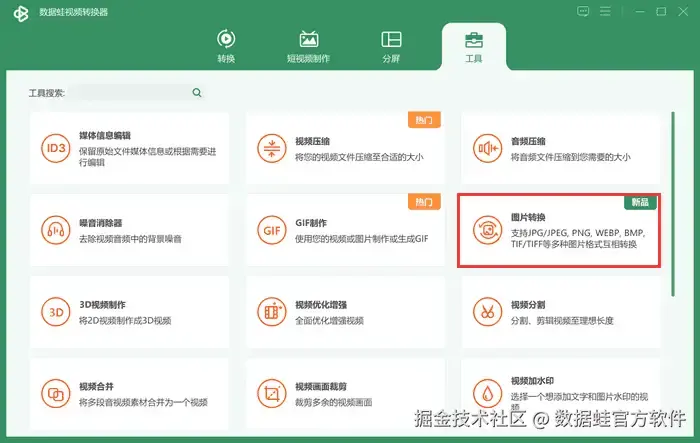
Task: Open 视频分割 title text
Action: [x=528, y=305]
